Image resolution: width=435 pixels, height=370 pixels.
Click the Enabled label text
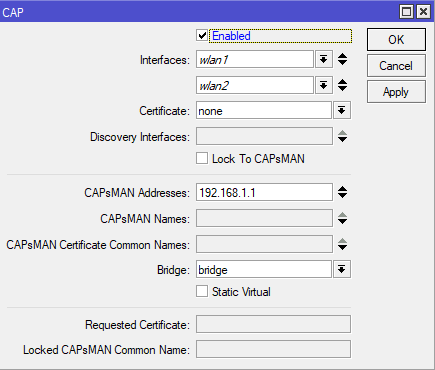pos(231,36)
